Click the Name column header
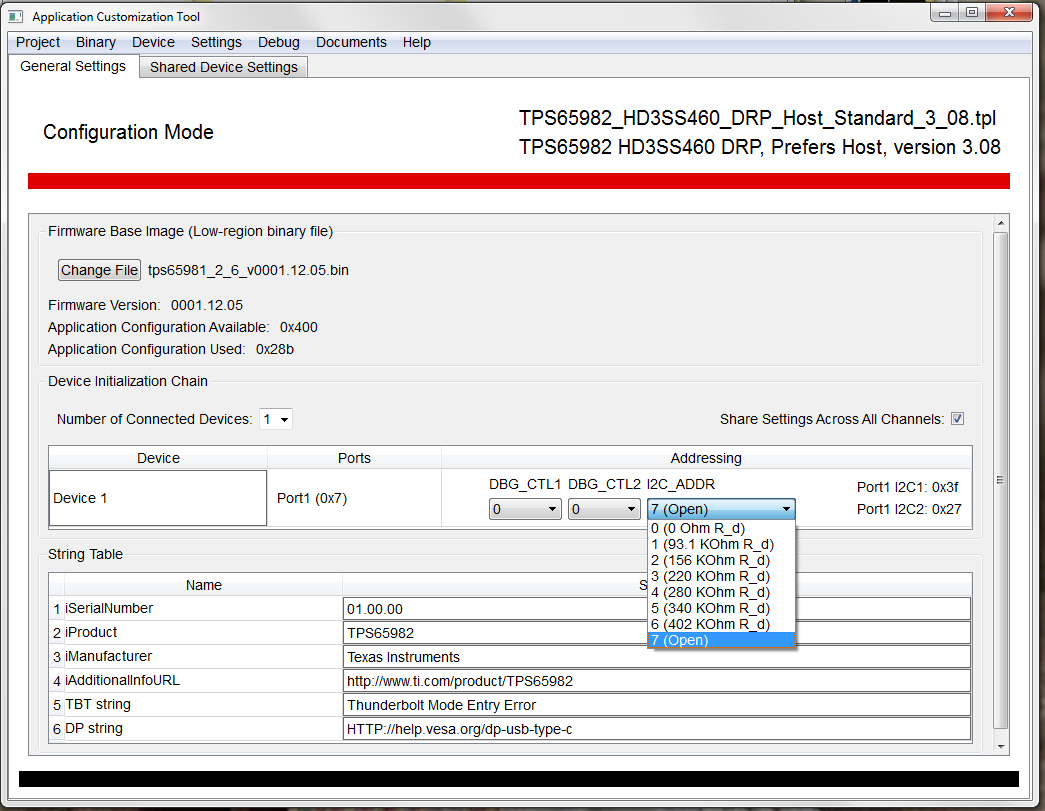1045x811 pixels. pos(203,585)
